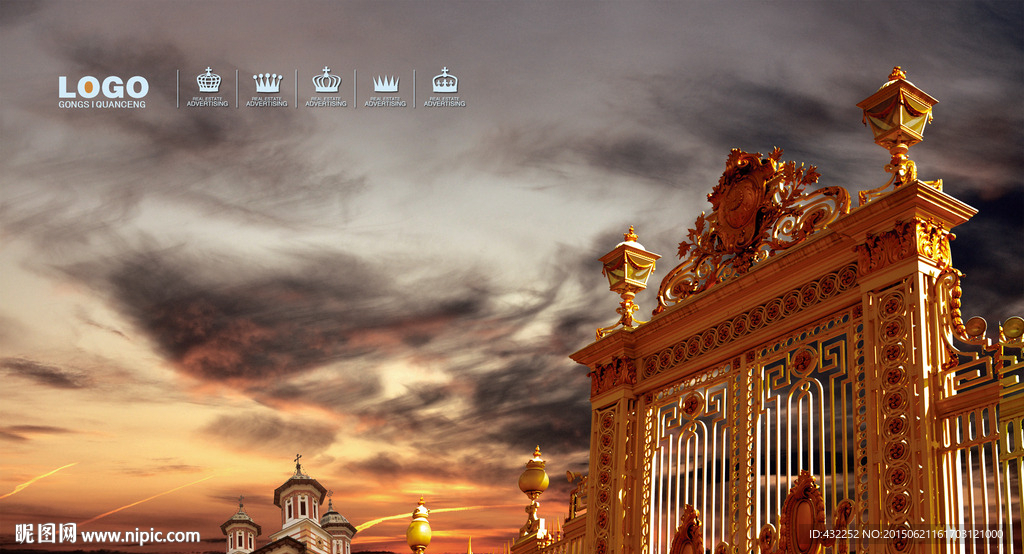Select the domed crown icon with three crosses
Viewport: 1024px width, 554px height.
coord(445,80)
